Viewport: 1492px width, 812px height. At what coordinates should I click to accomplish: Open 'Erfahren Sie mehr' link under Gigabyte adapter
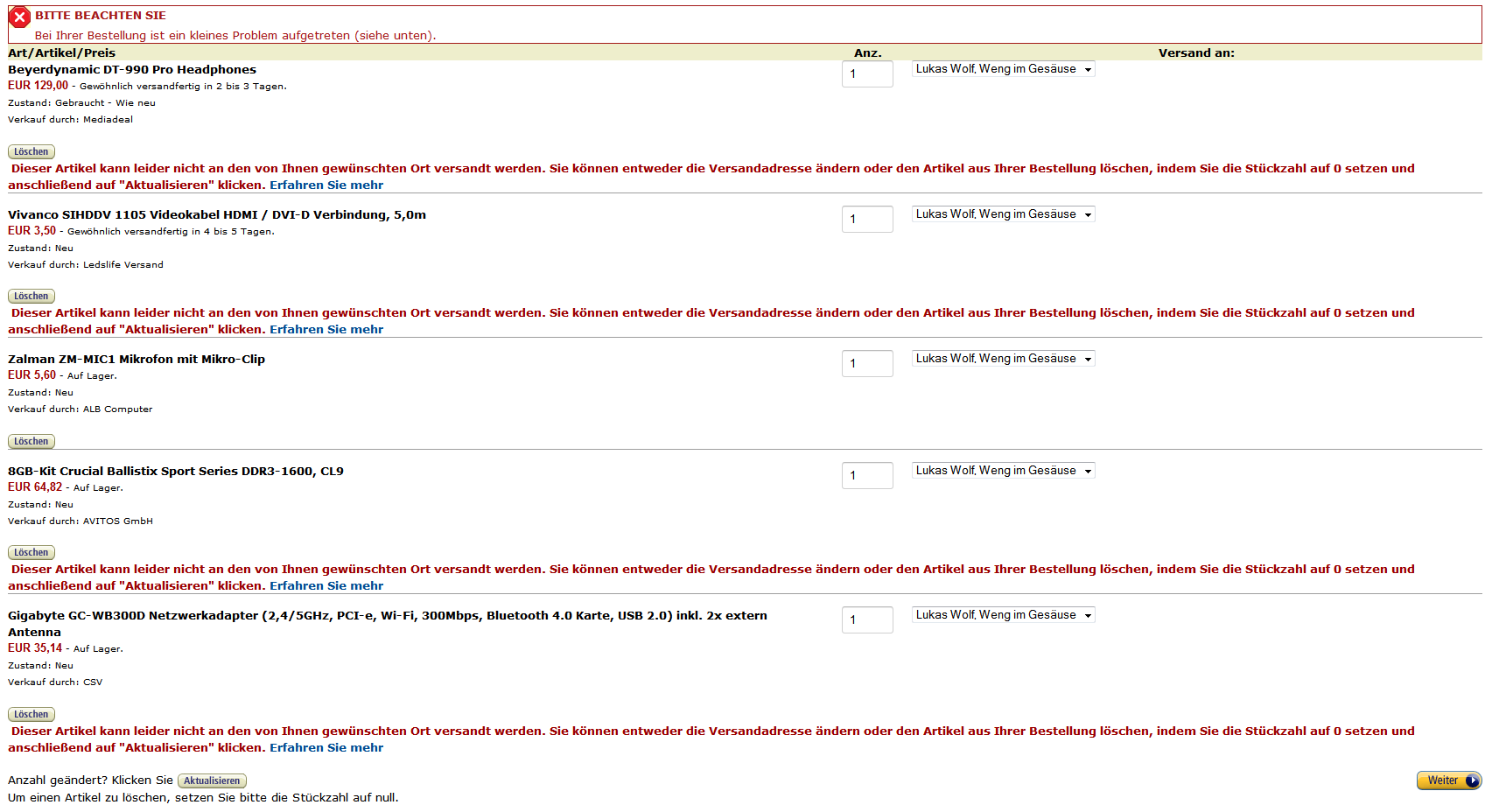tap(326, 748)
